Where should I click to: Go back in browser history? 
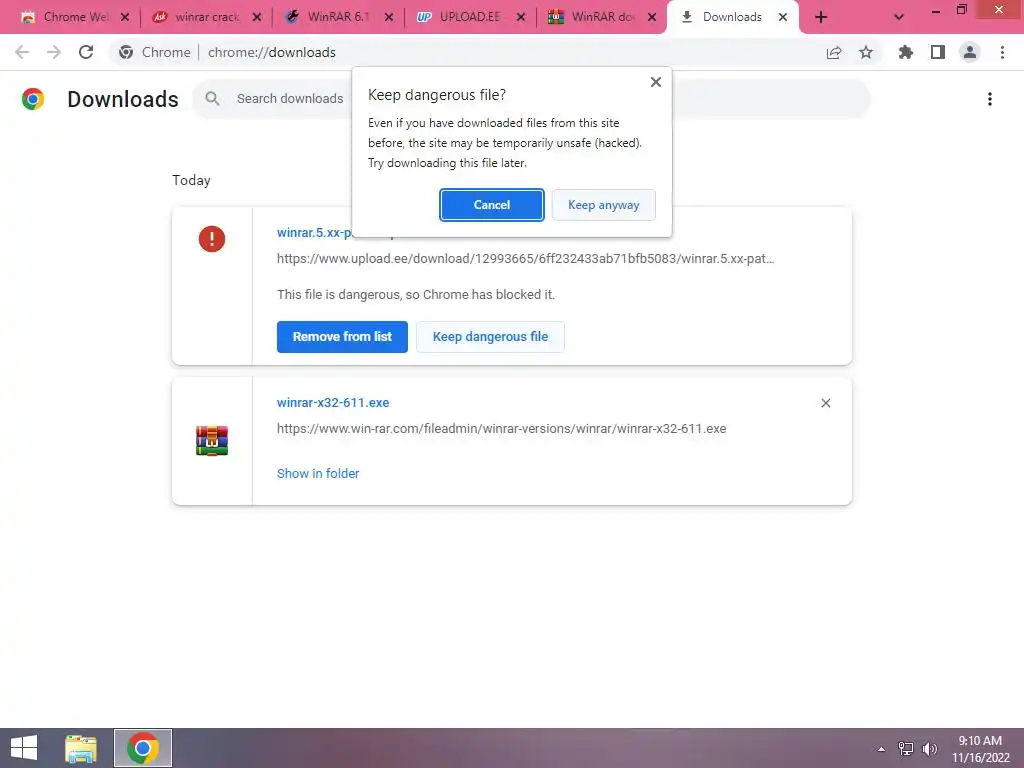(22, 52)
